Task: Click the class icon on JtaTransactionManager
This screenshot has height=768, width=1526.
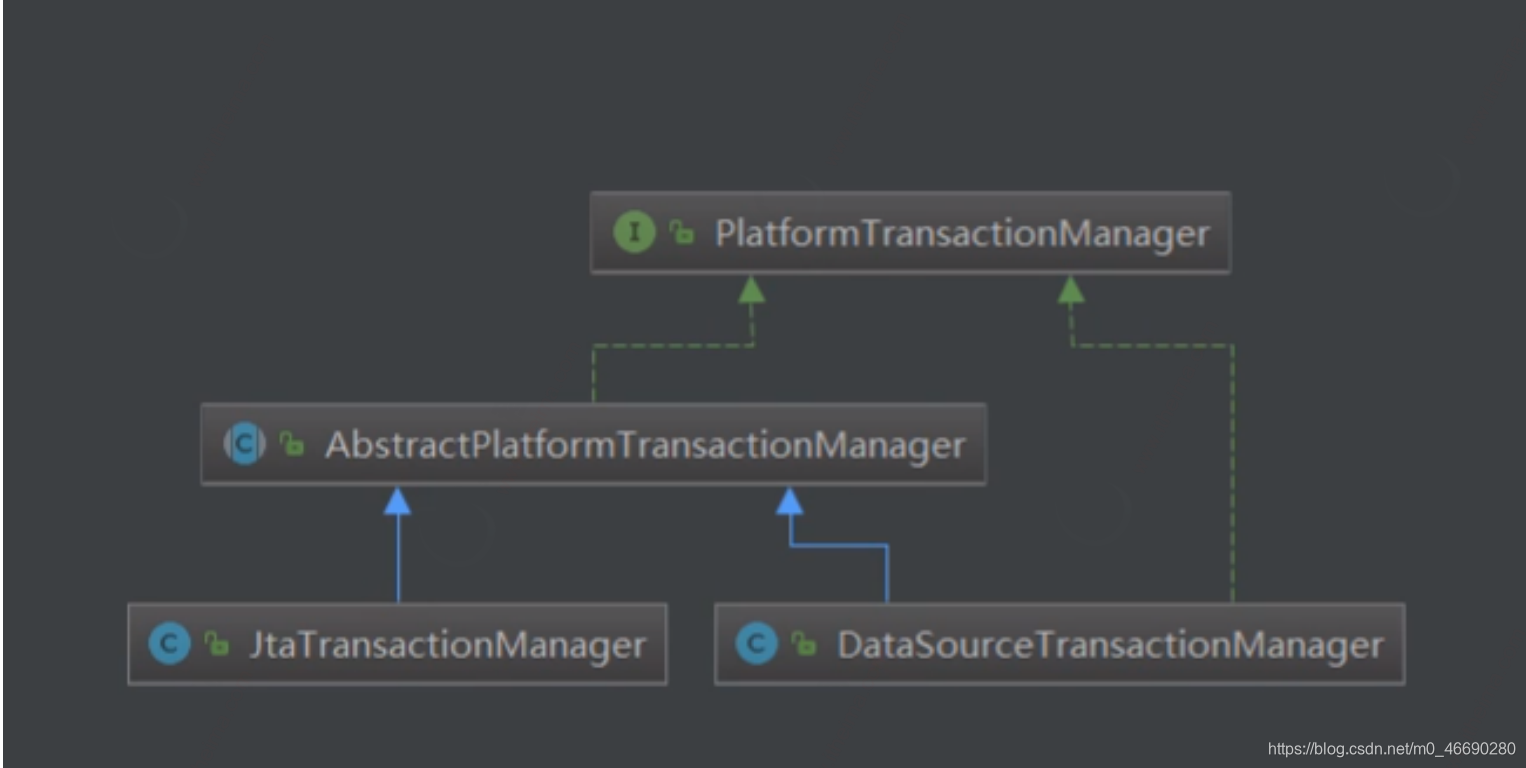Action: point(169,644)
